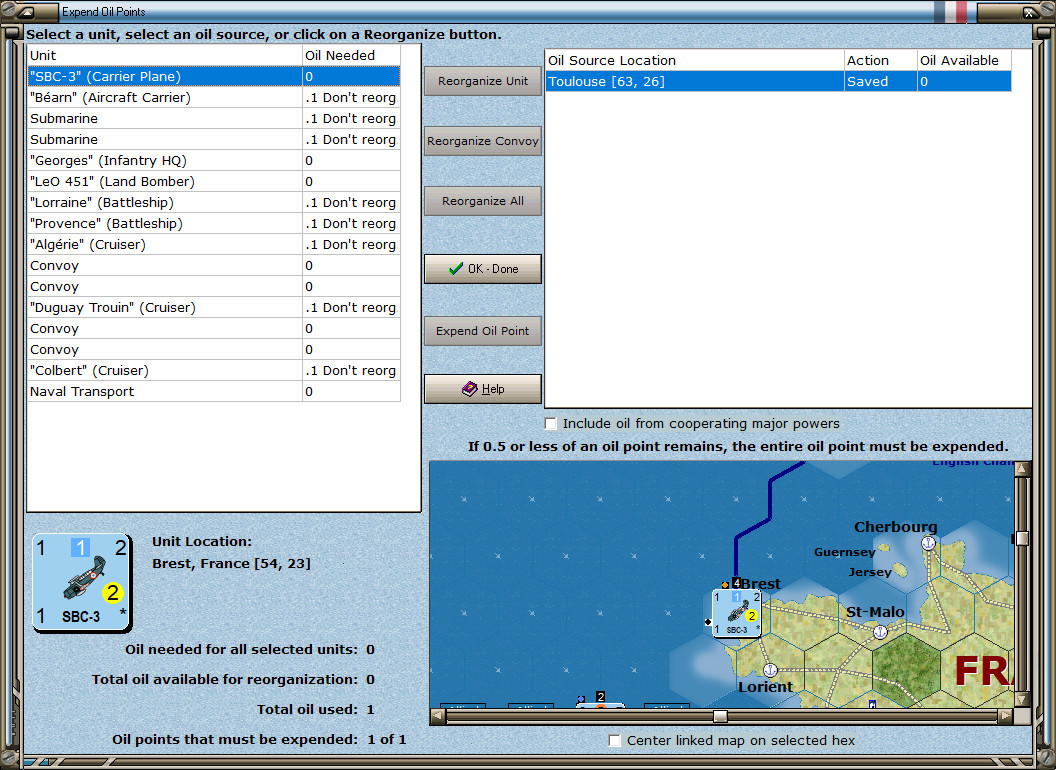Click the Oil Needed column header
The width and height of the screenshot is (1056, 770).
tap(351, 56)
